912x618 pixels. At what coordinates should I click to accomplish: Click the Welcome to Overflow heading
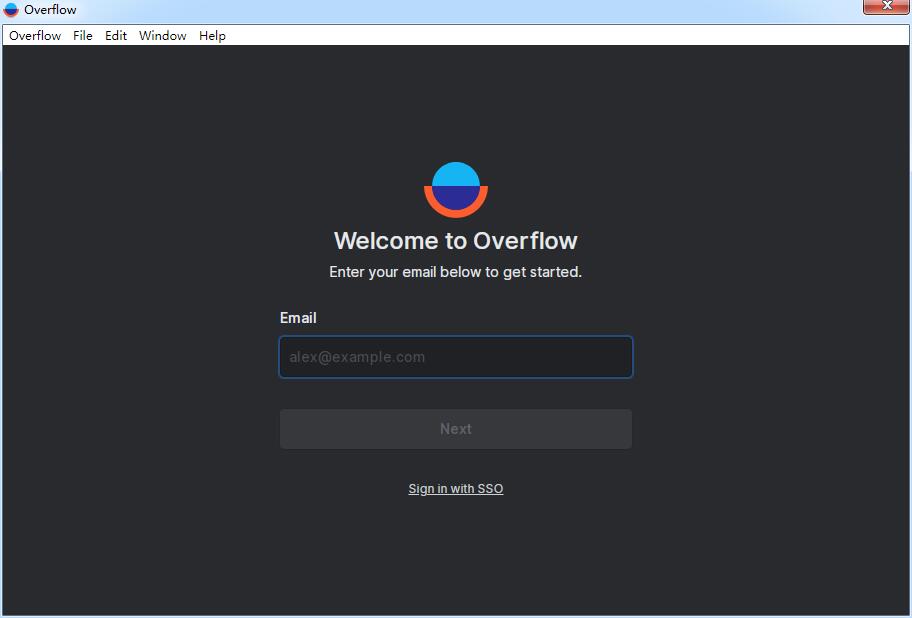455,240
